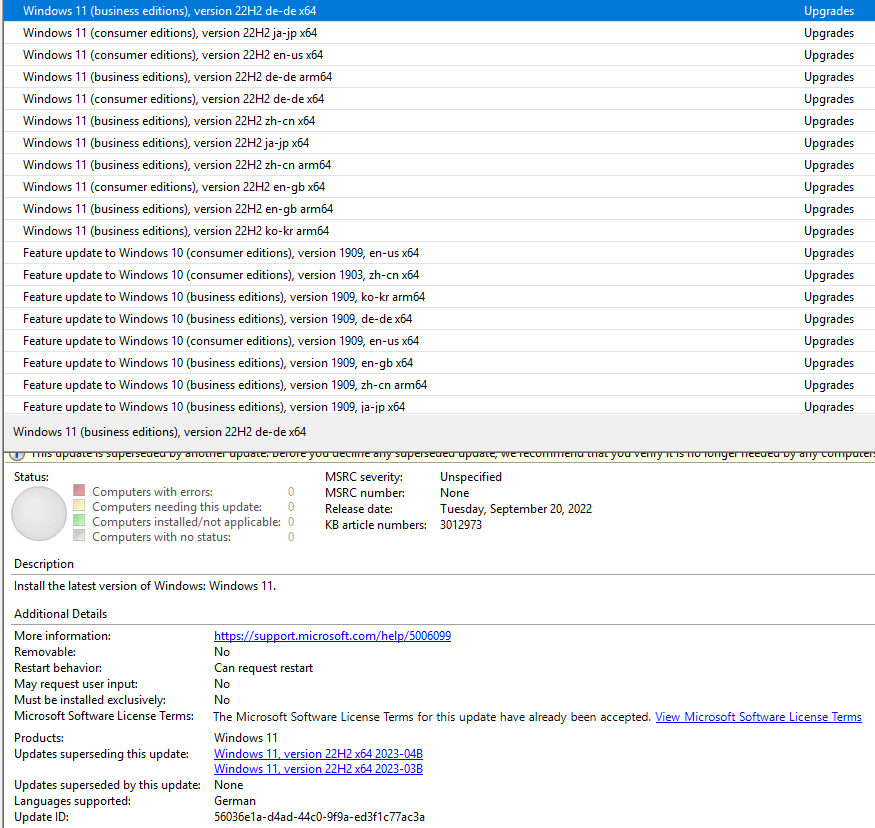Click the MSRC number value None
The image size is (875, 828).
pos(454,493)
